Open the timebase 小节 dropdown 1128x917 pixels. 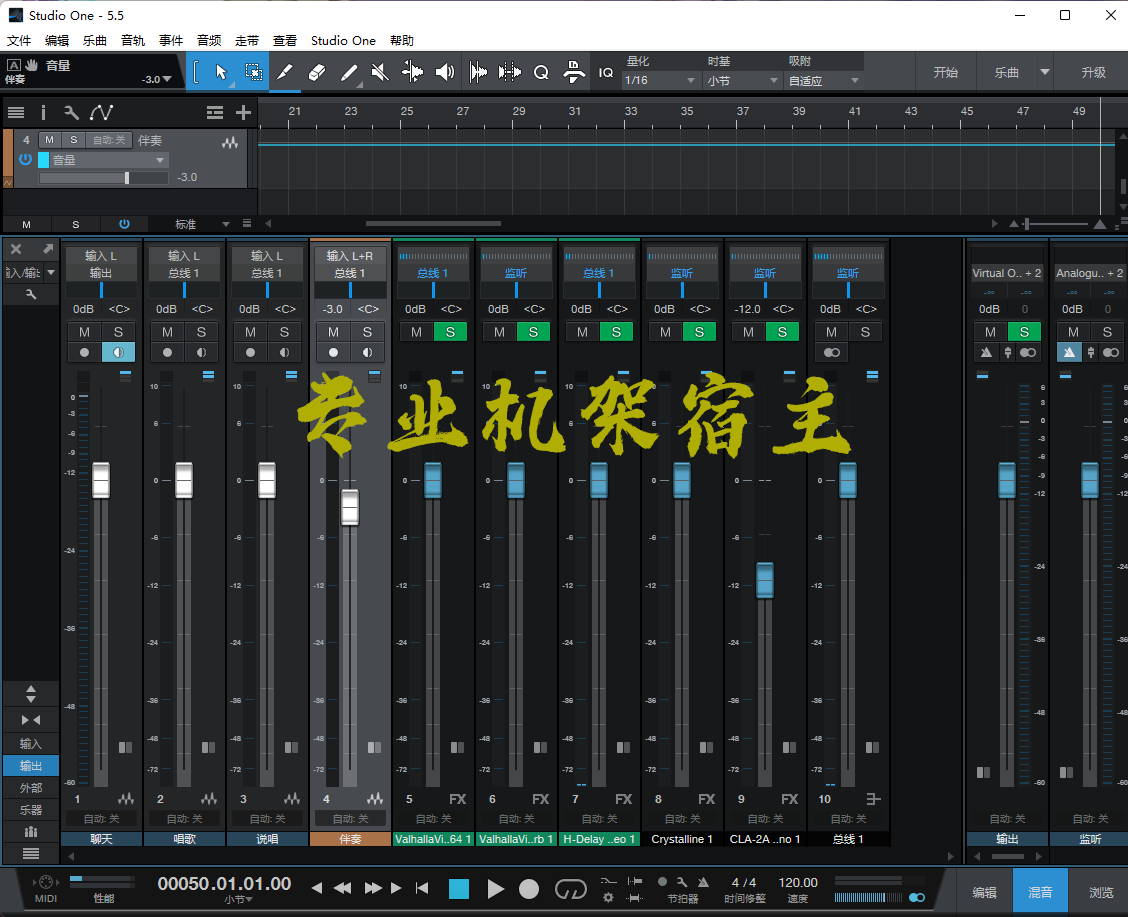point(742,80)
